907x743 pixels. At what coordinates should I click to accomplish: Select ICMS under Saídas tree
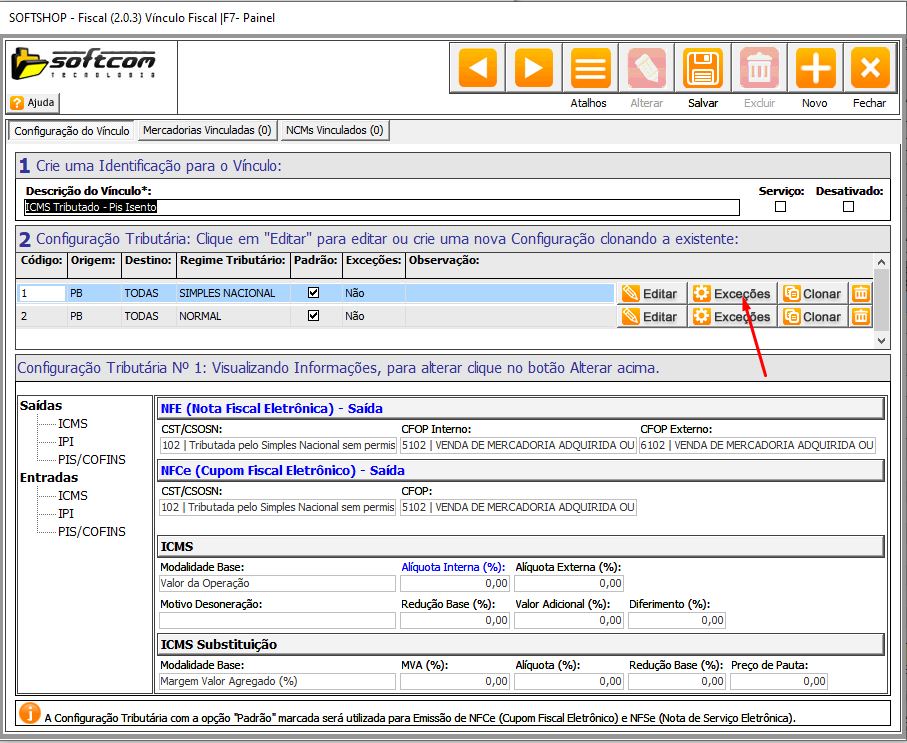72,423
